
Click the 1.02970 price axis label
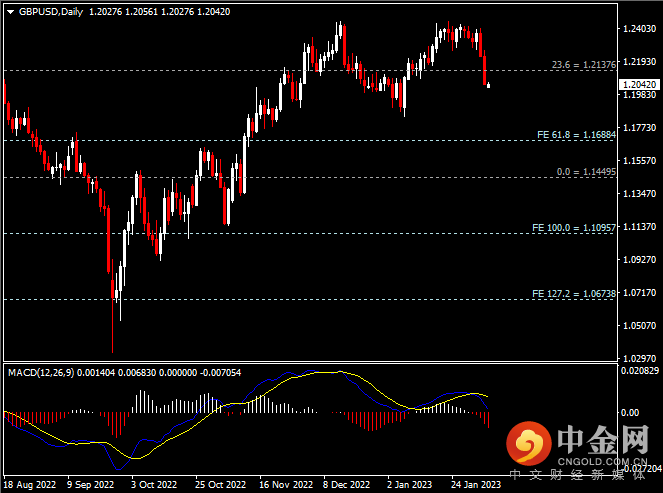click(x=640, y=357)
